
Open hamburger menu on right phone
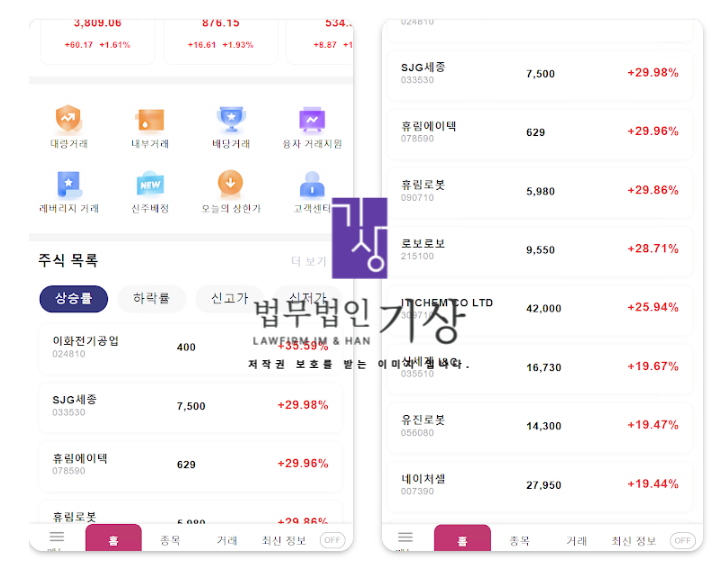coord(405,537)
